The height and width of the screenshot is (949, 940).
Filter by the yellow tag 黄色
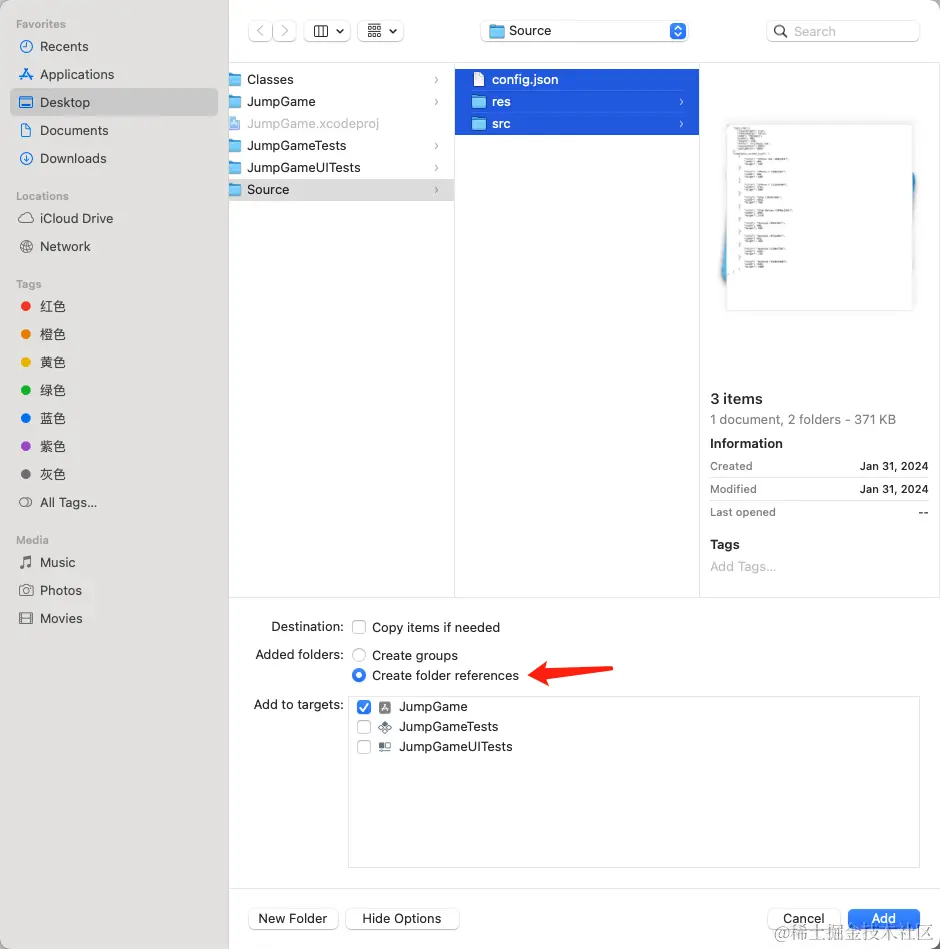pyautogui.click(x=114, y=363)
